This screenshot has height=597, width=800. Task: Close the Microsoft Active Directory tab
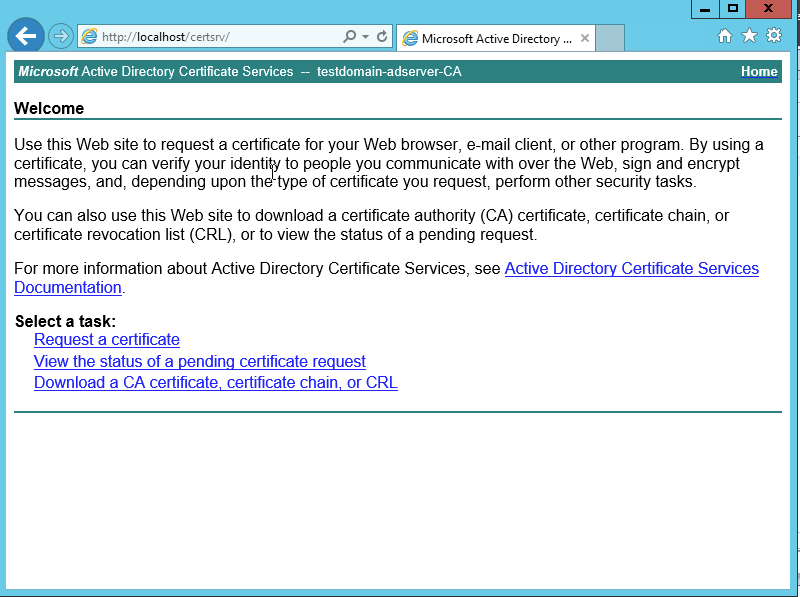tap(585, 39)
